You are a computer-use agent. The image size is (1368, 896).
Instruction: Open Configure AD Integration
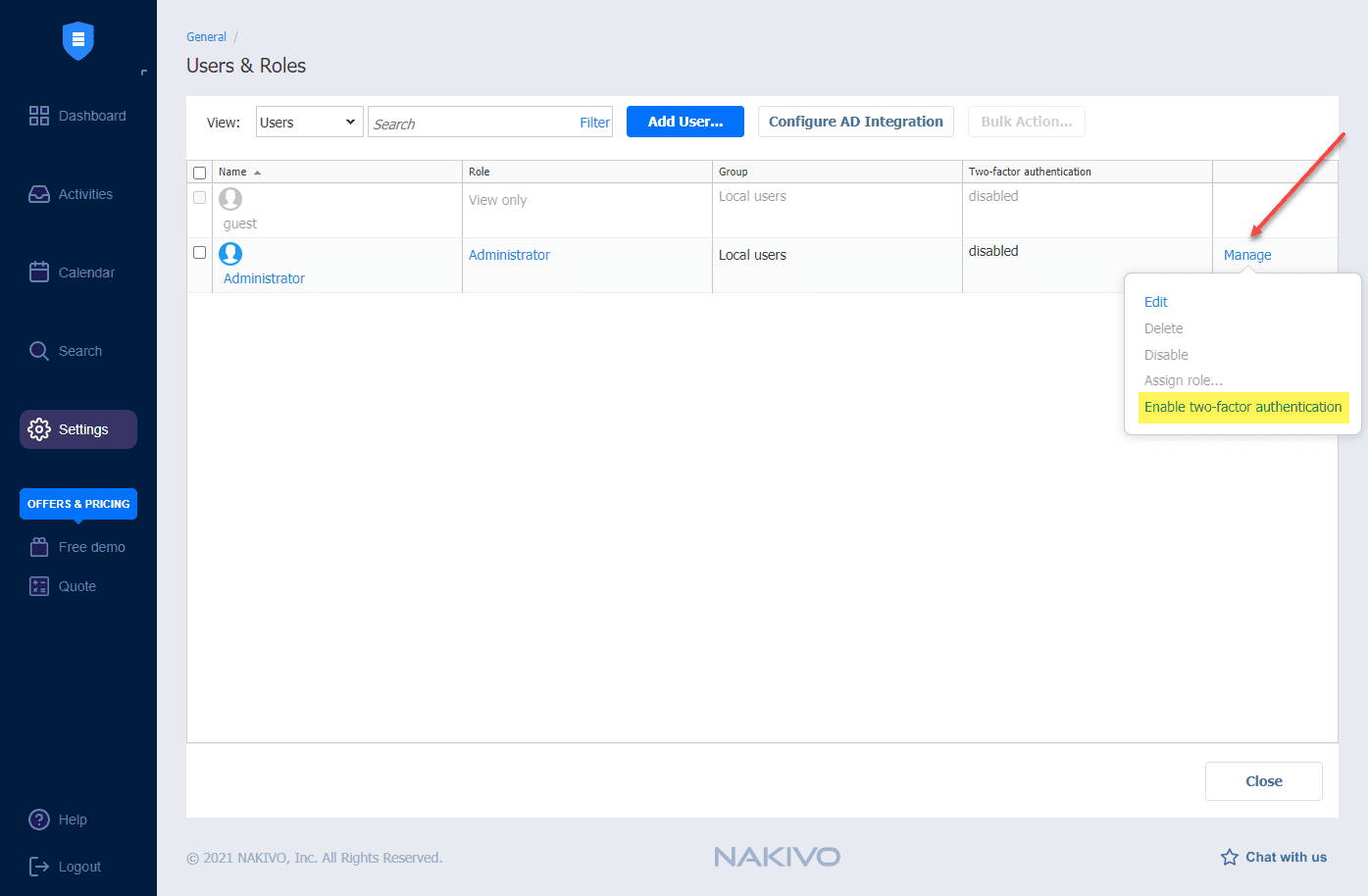coord(855,121)
